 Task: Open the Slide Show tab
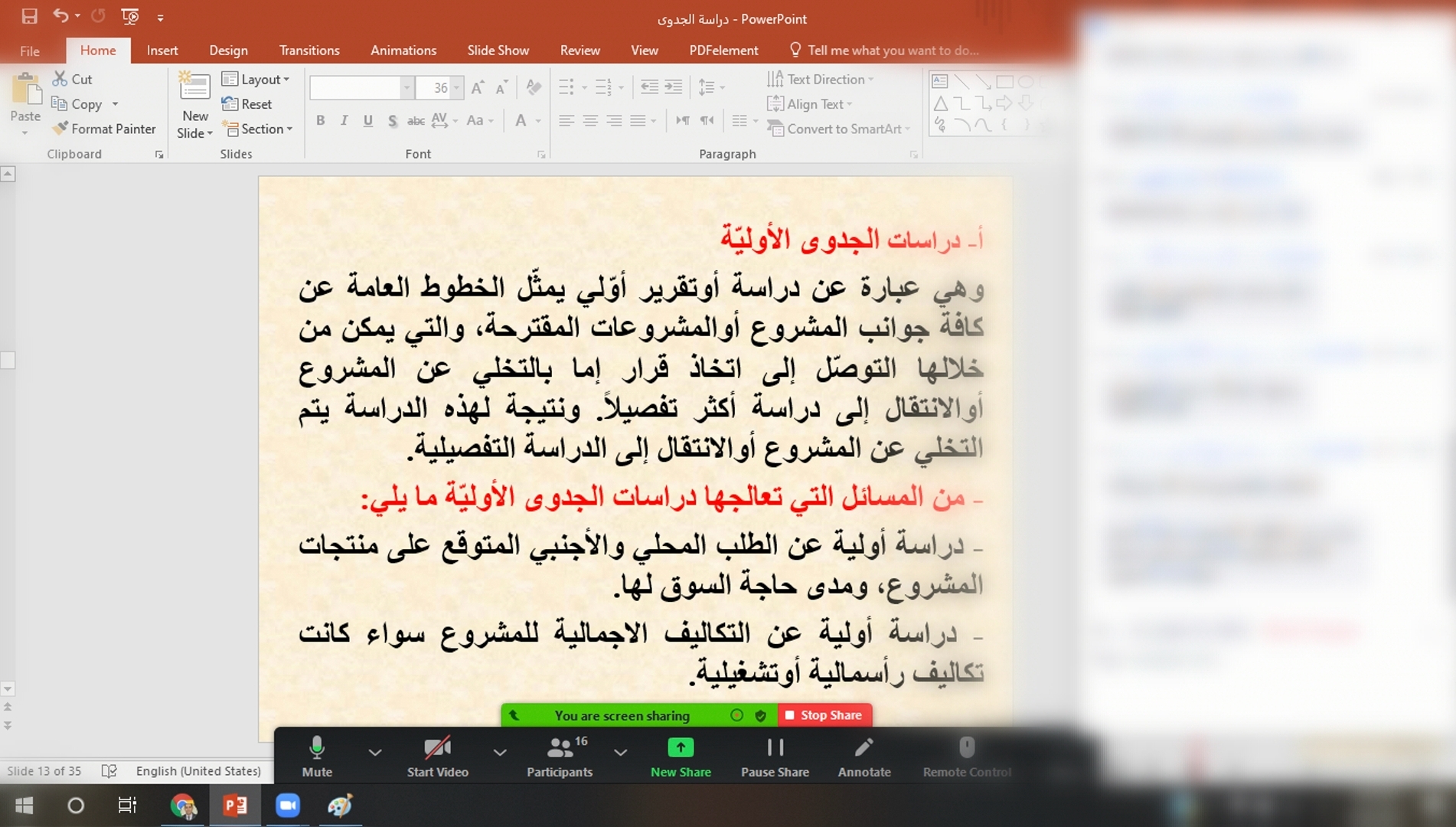click(x=498, y=51)
